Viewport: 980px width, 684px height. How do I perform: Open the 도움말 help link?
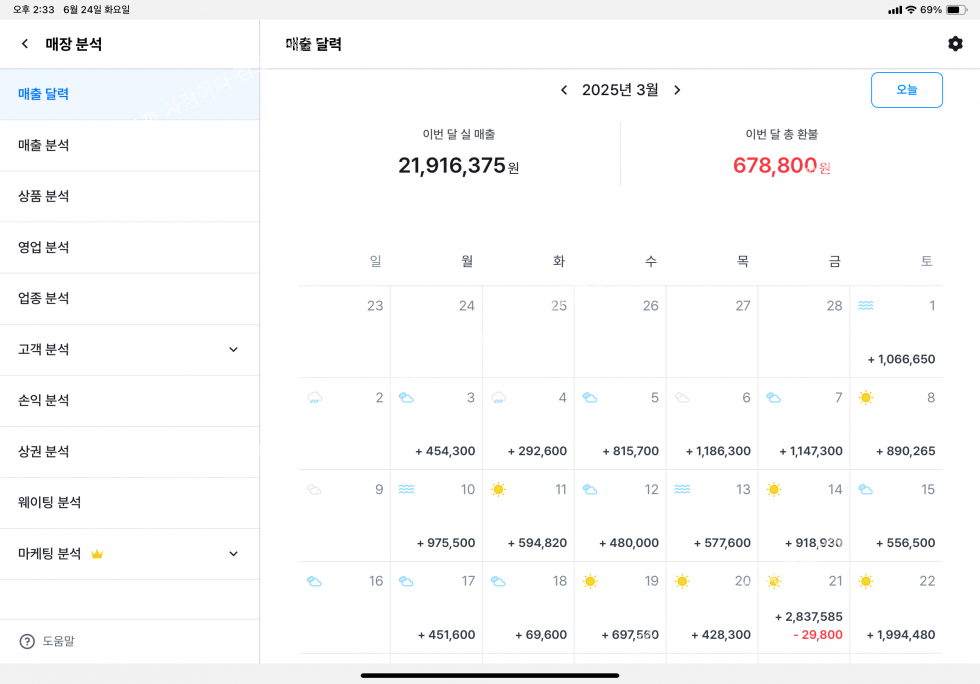pyautogui.click(x=58, y=641)
